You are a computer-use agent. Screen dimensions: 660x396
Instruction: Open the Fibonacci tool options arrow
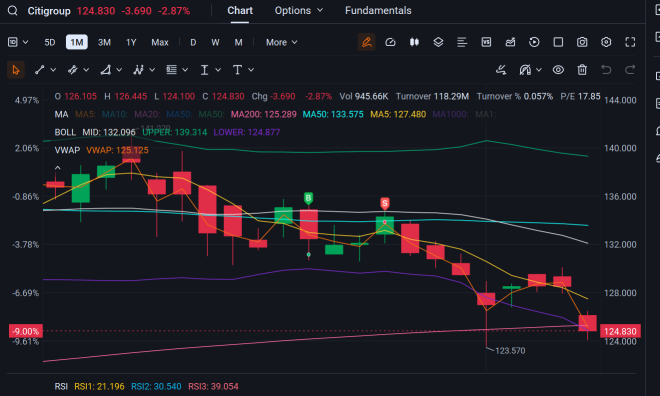pos(185,70)
